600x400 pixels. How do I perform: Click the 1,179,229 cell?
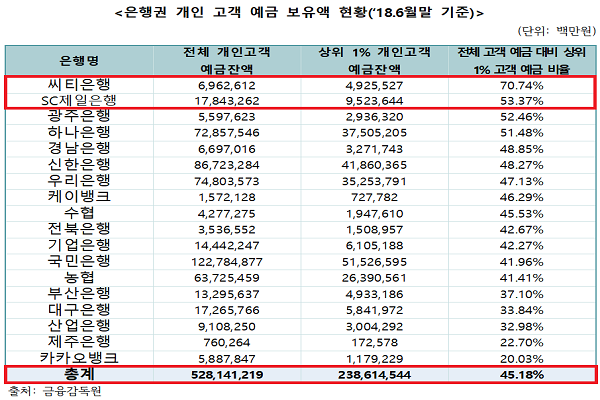click(375, 359)
